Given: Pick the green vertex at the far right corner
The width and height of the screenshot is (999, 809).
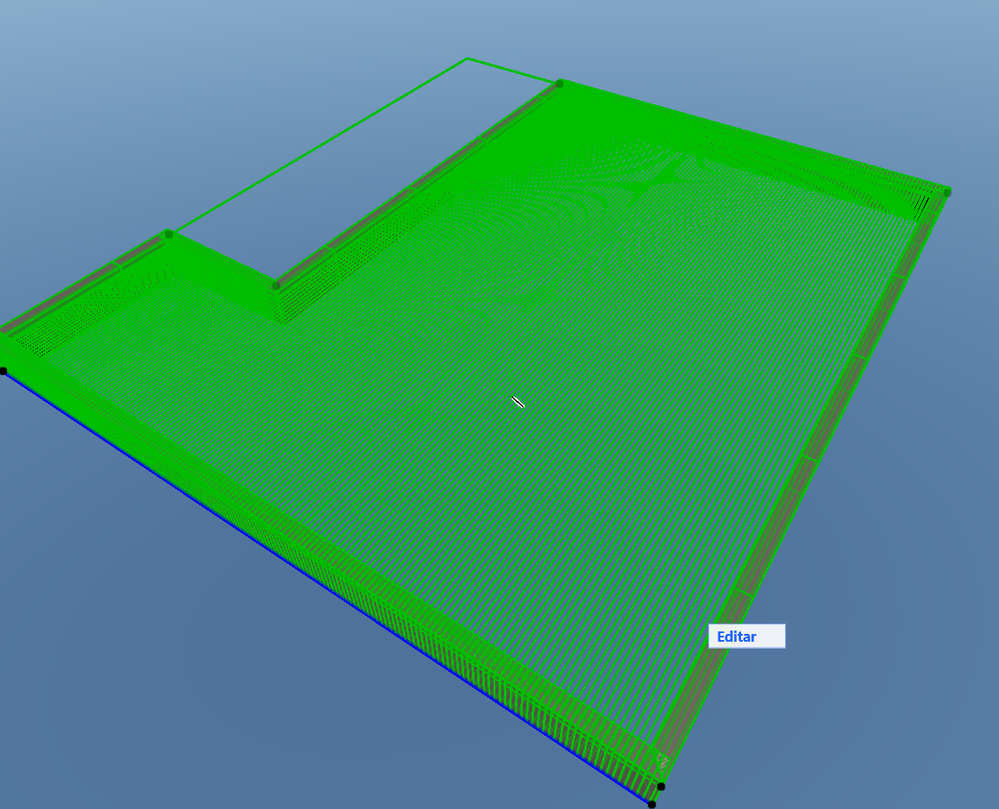Looking at the screenshot, I should click(x=947, y=192).
